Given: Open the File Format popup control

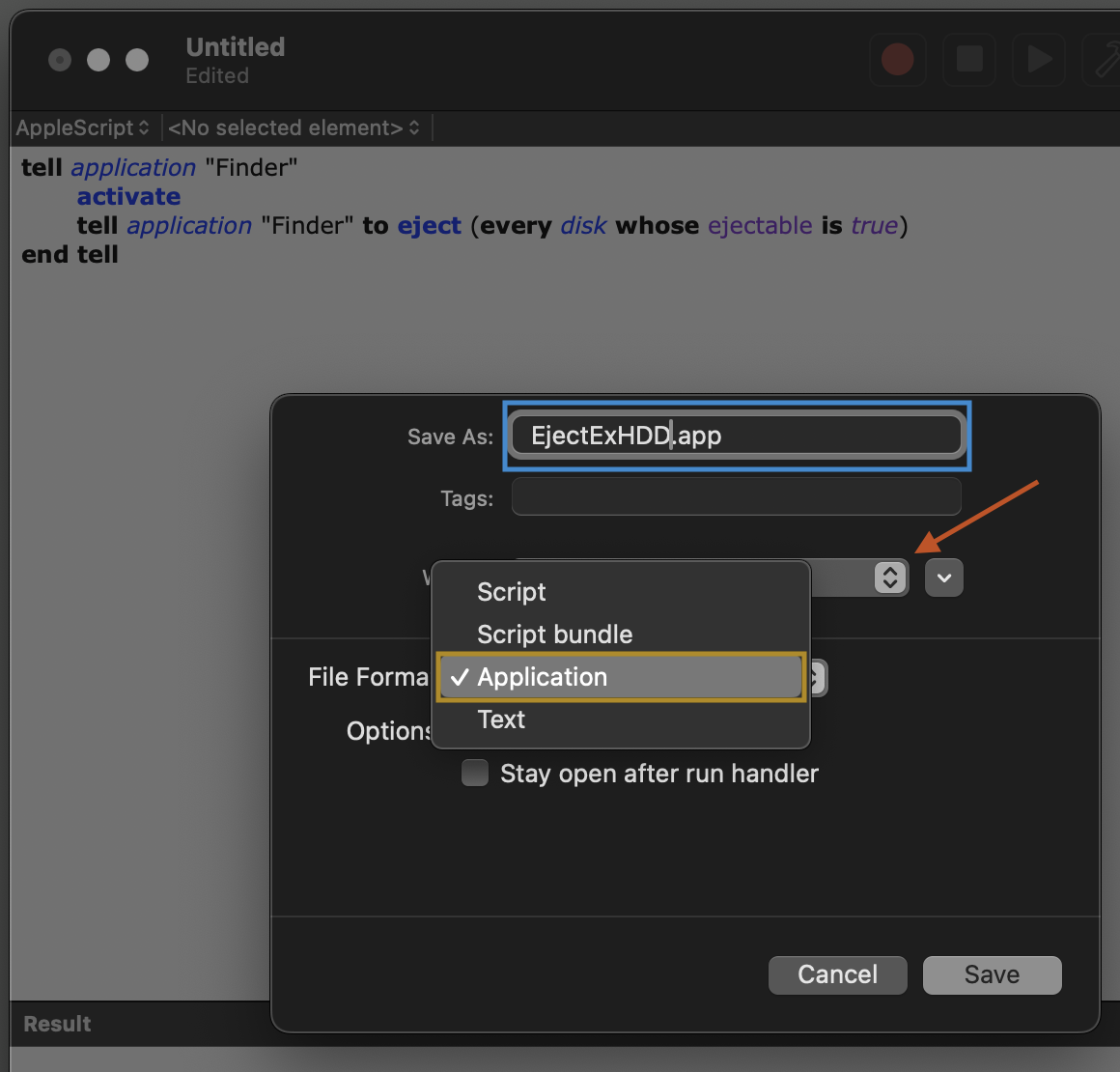Looking at the screenshot, I should [816, 677].
